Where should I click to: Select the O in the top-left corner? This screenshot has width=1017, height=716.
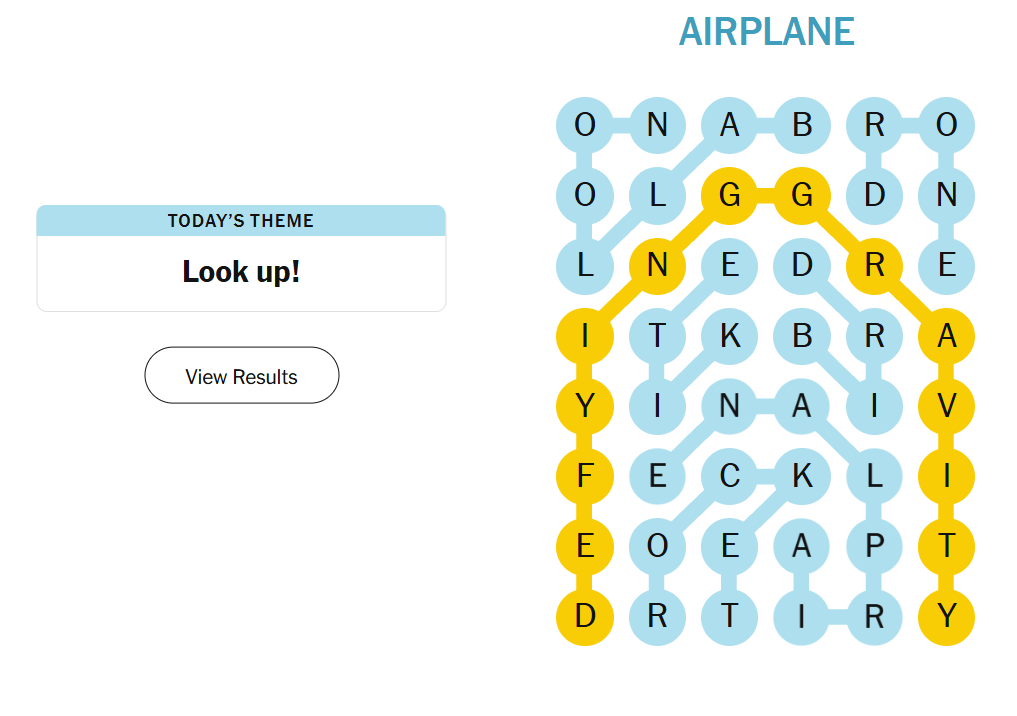pos(585,126)
